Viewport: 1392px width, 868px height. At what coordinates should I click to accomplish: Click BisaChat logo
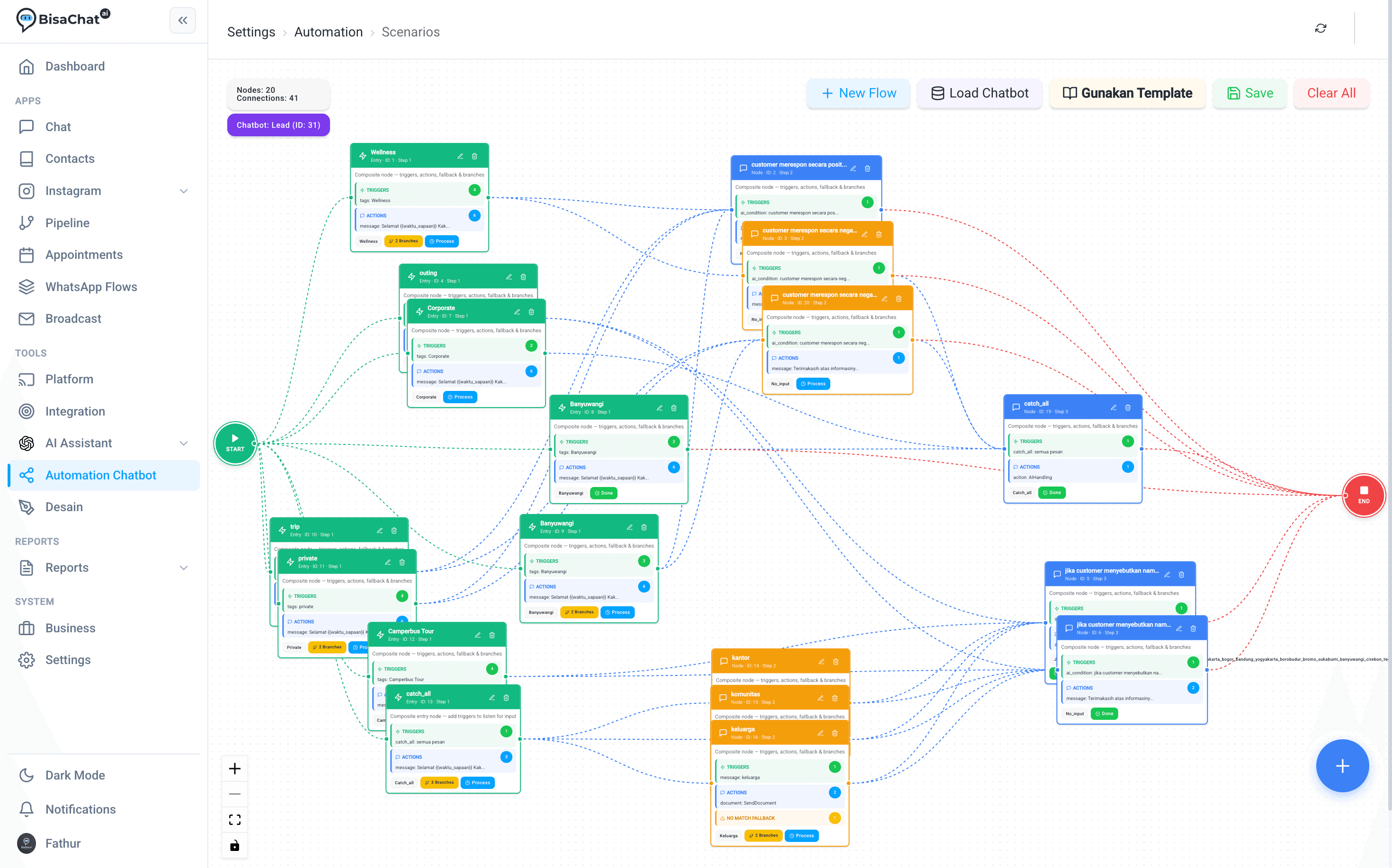(63, 19)
